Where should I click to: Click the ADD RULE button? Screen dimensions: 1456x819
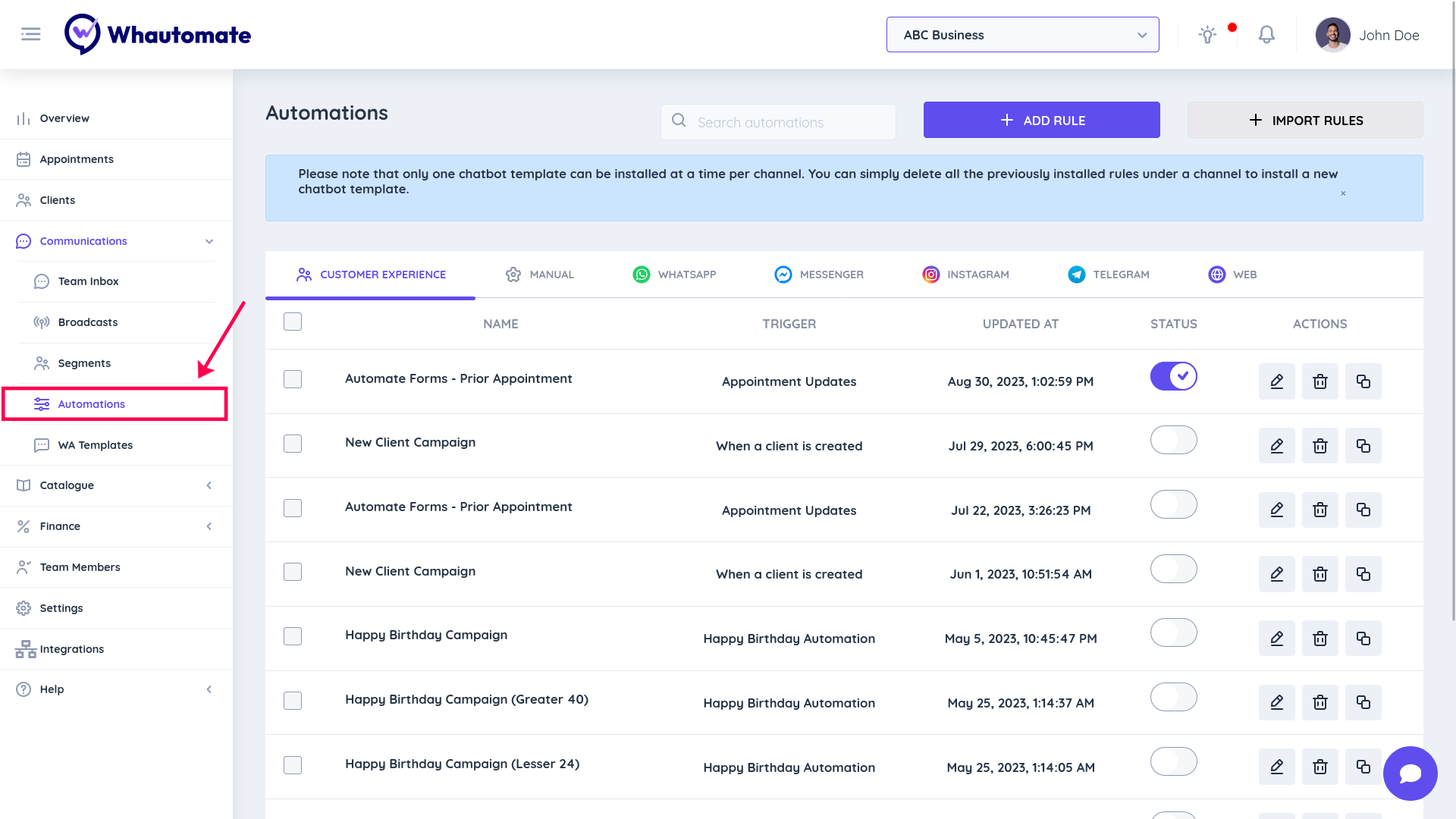click(1041, 120)
